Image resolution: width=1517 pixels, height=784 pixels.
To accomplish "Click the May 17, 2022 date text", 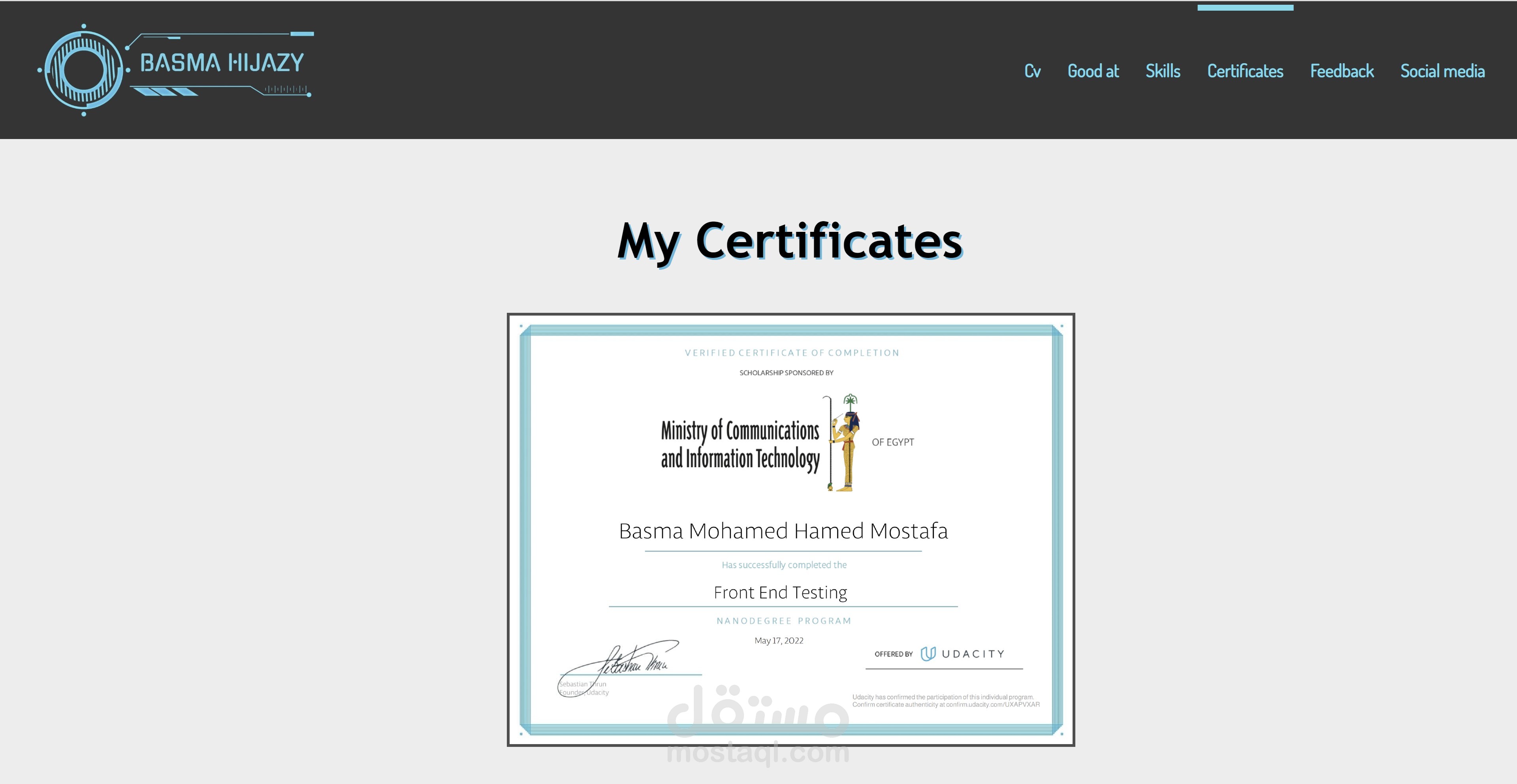I will click(779, 640).
